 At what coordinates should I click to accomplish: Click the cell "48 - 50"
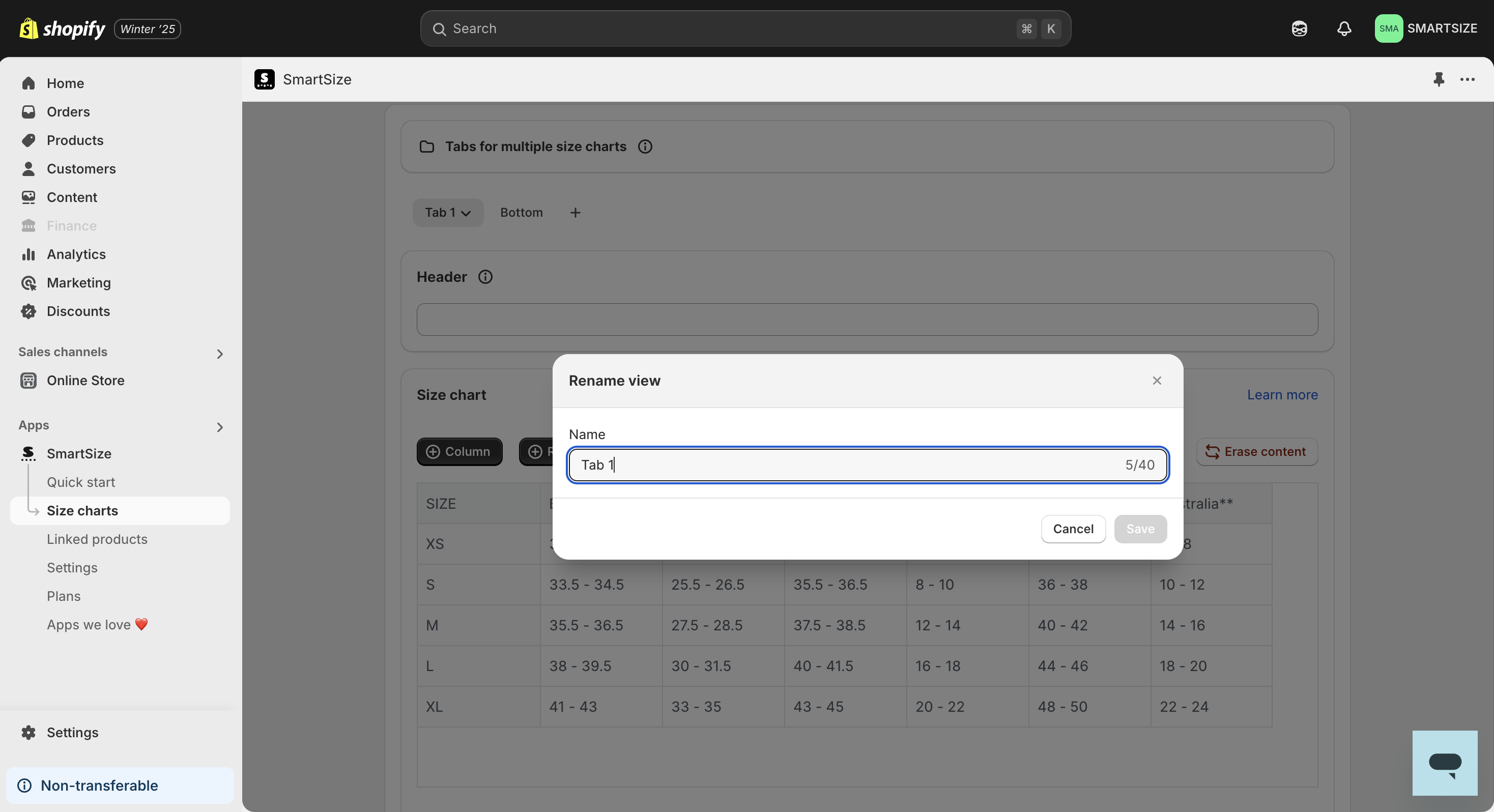click(1090, 707)
